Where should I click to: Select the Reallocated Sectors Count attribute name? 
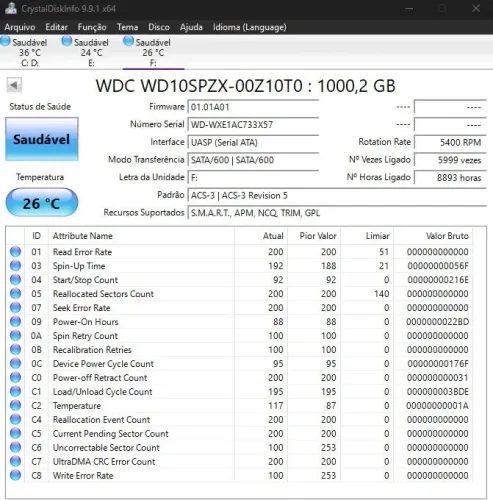pos(103,294)
